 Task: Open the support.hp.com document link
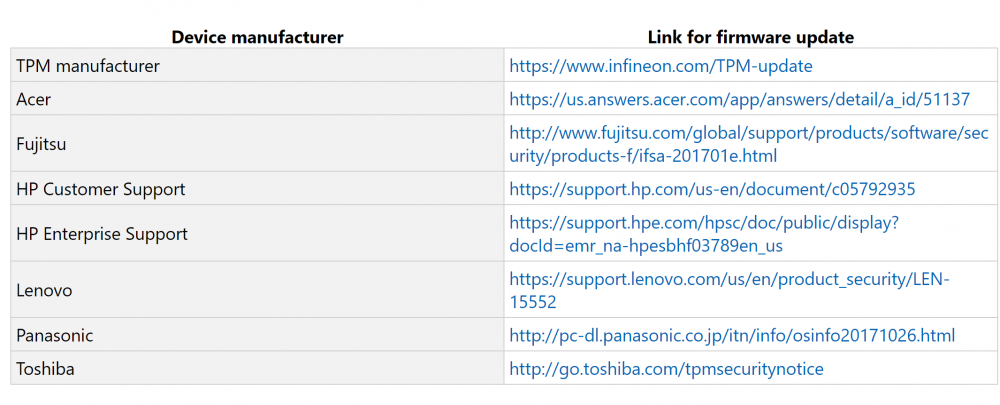point(712,189)
